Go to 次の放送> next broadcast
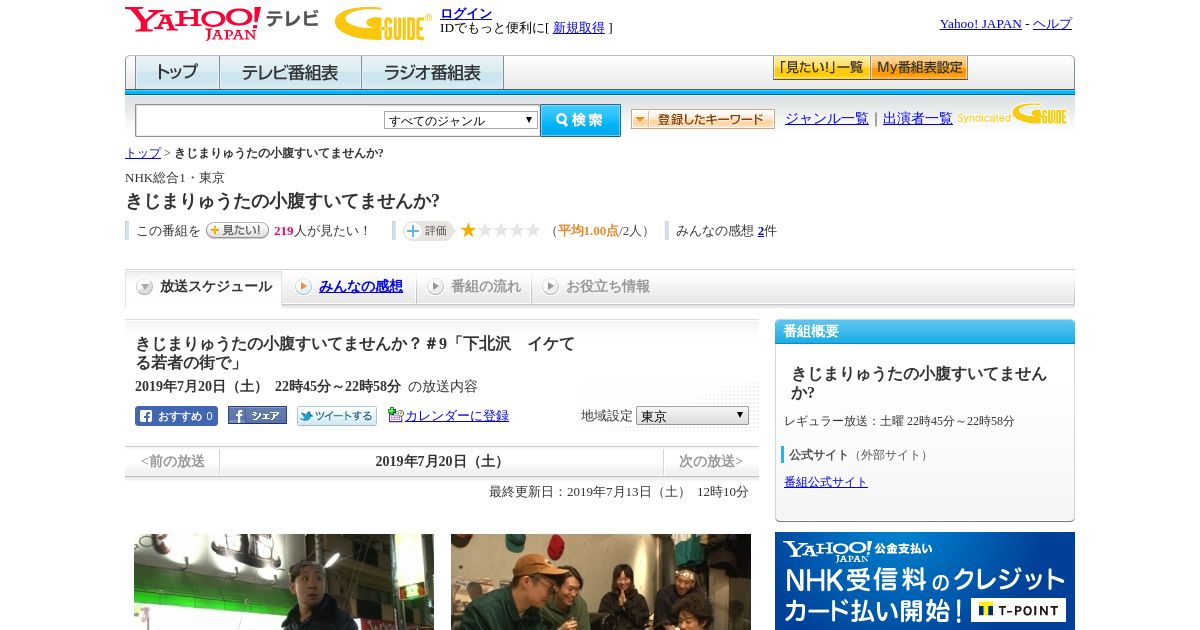Image resolution: width=1200 pixels, height=630 pixels. click(x=711, y=461)
